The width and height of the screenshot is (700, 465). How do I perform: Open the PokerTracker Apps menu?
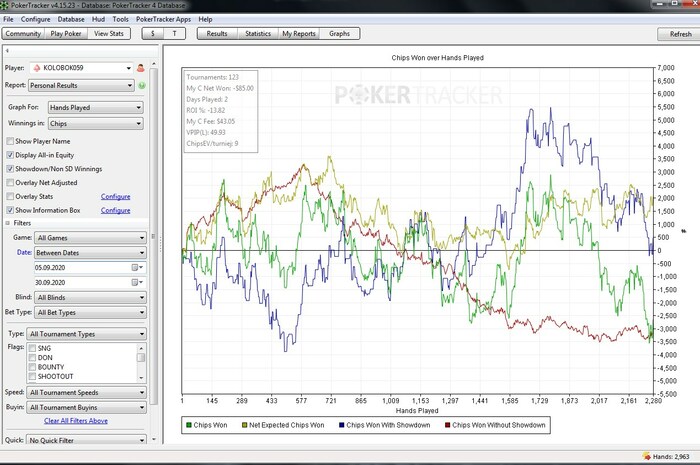[162, 19]
